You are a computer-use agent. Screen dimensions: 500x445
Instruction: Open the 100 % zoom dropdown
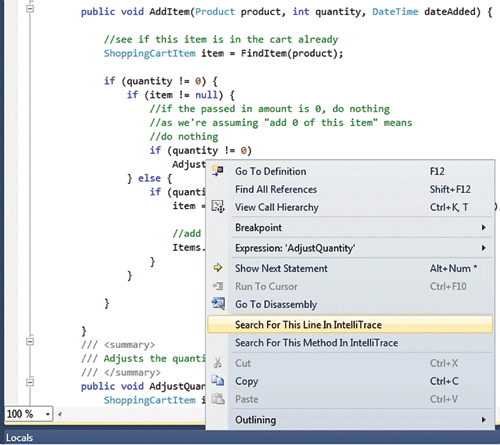(48, 414)
